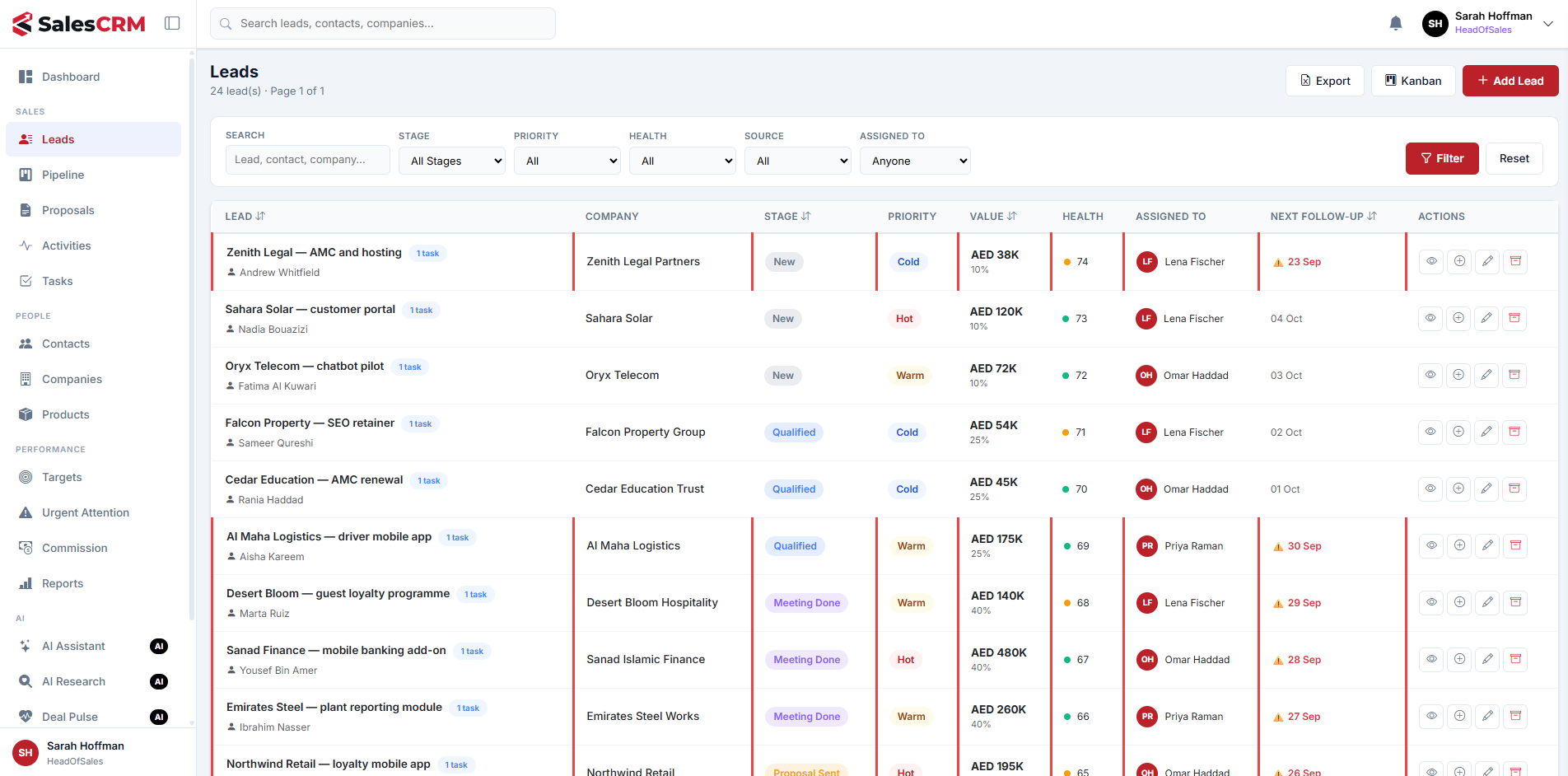Open the All Stages dropdown
The width and height of the screenshot is (1568, 776).
[452, 161]
